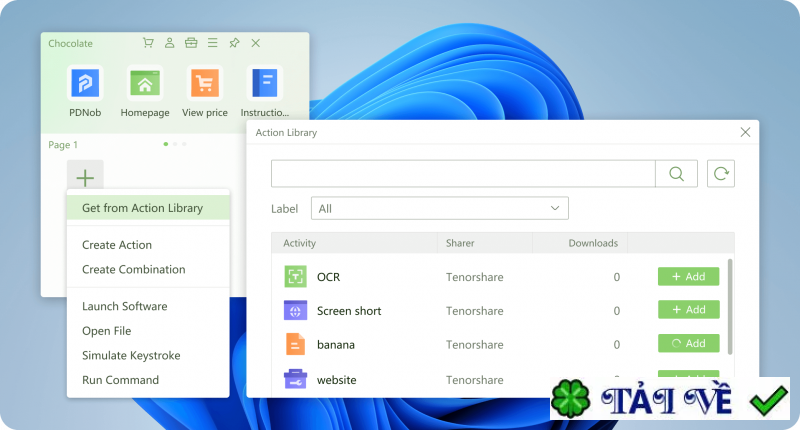Click the toolbox icon in Chocolate title bar

(x=191, y=43)
